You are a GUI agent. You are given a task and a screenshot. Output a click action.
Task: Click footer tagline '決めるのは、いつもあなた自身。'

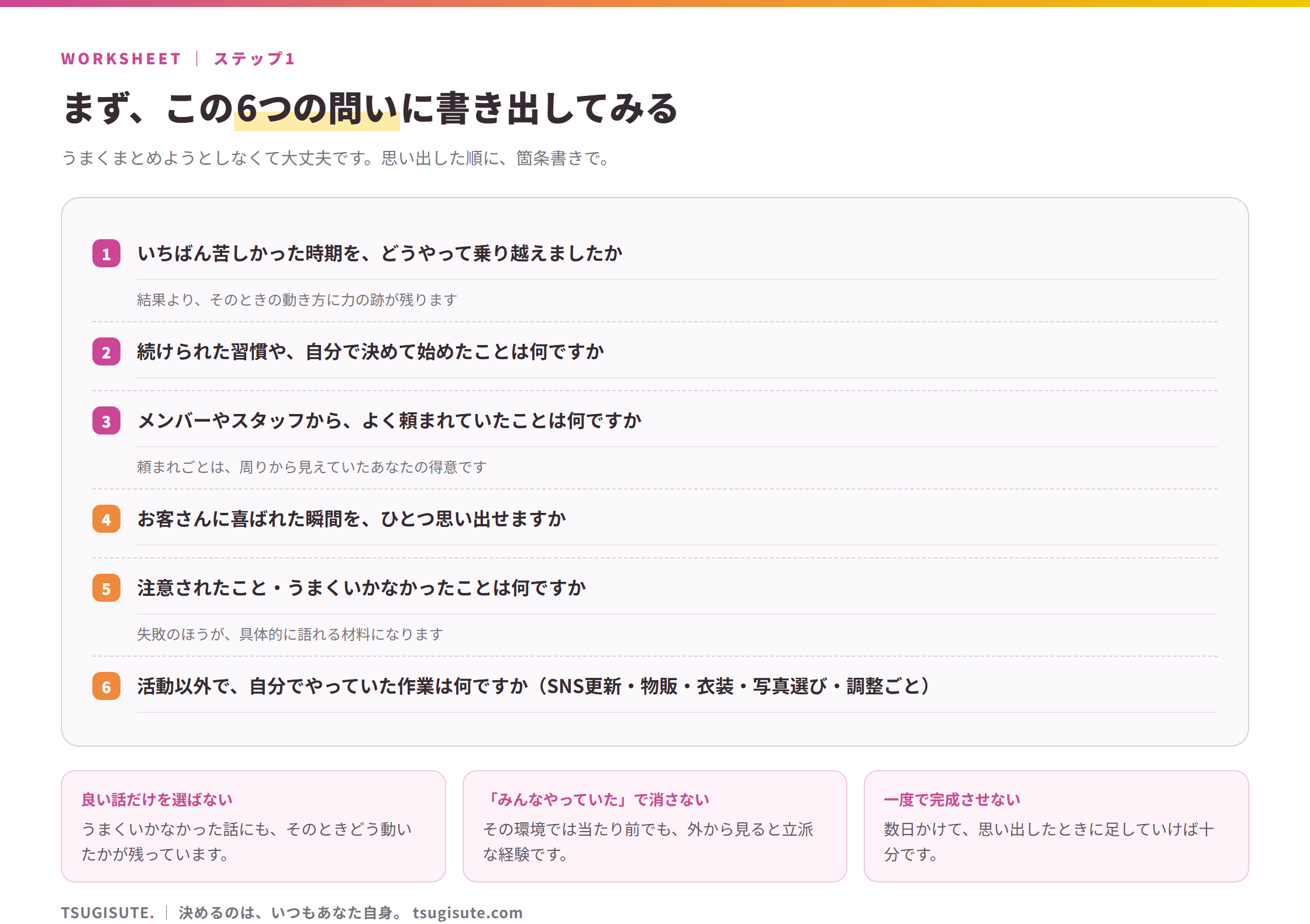pyautogui.click(x=291, y=912)
